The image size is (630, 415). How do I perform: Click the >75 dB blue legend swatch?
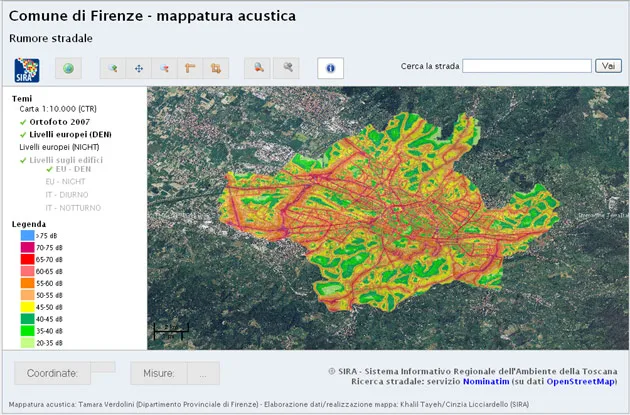(27, 235)
